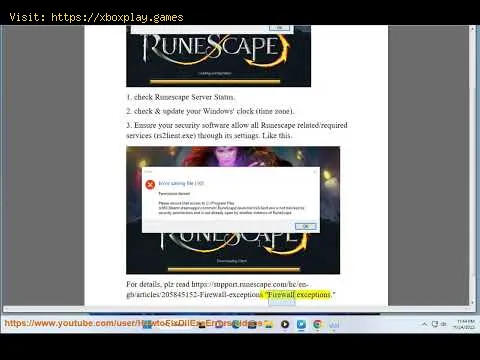This screenshot has height=360, width=480.
Task: Click the step 3 paragraph about security software
Action: [x=237, y=130]
